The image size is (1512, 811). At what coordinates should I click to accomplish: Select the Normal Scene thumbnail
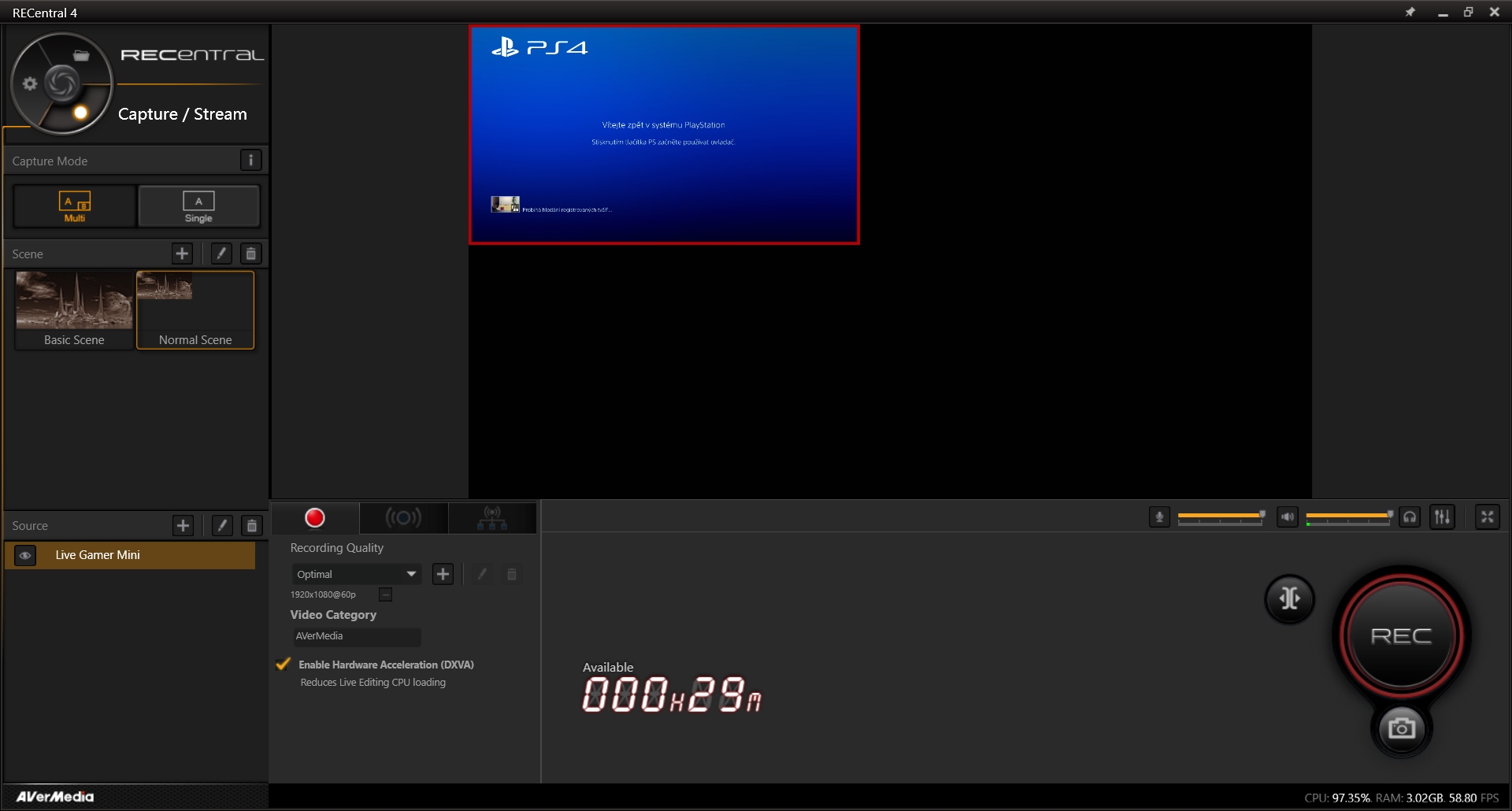pos(195,309)
